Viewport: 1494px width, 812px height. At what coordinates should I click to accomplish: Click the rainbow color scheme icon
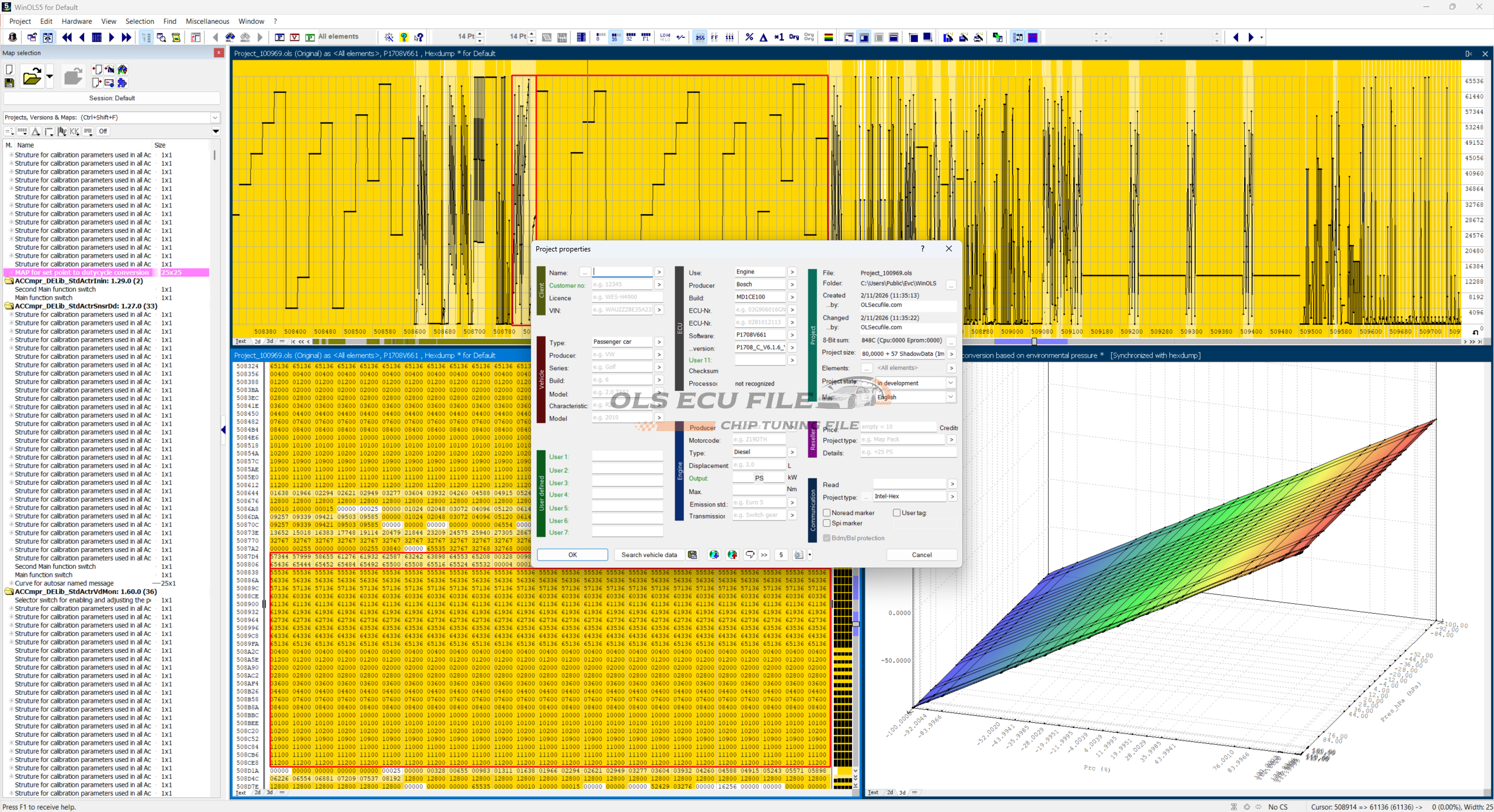(828, 37)
